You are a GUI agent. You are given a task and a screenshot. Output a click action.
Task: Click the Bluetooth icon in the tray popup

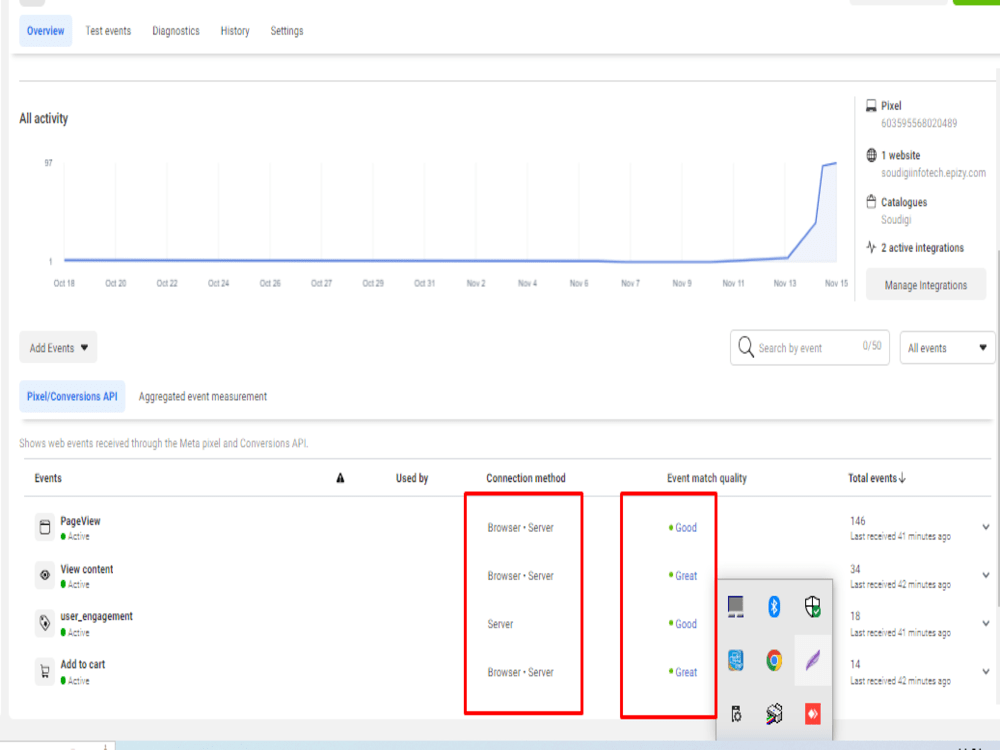pyautogui.click(x=773, y=606)
